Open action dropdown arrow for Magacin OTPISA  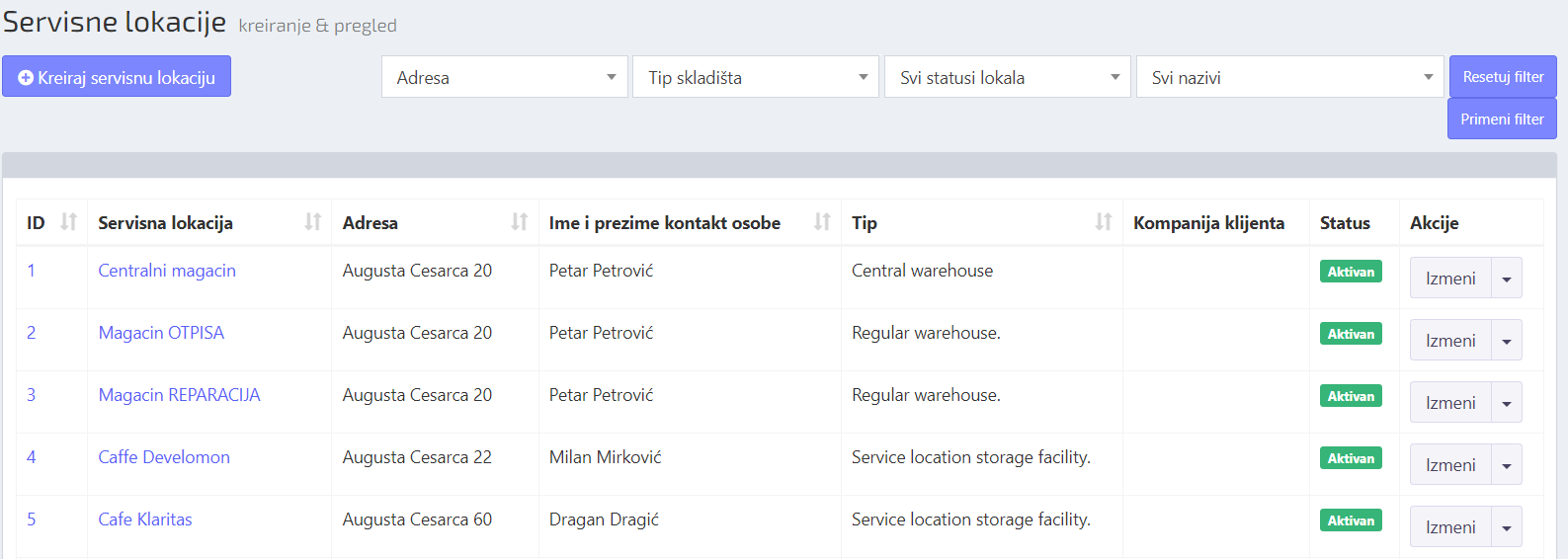click(x=1506, y=341)
